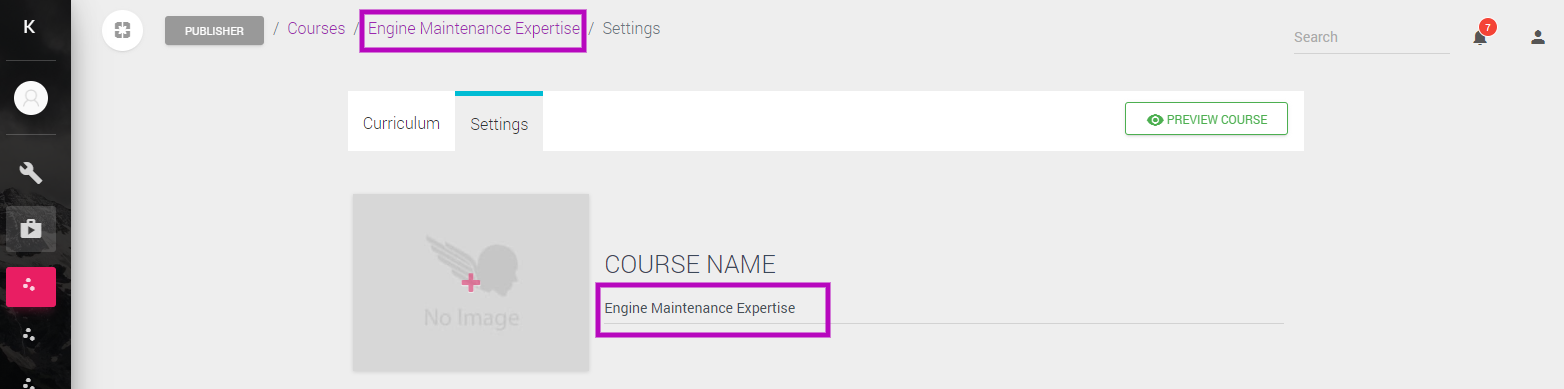Open the notifications bell with the 7 badge
Screen dimensions: 1564x389
click(1481, 36)
